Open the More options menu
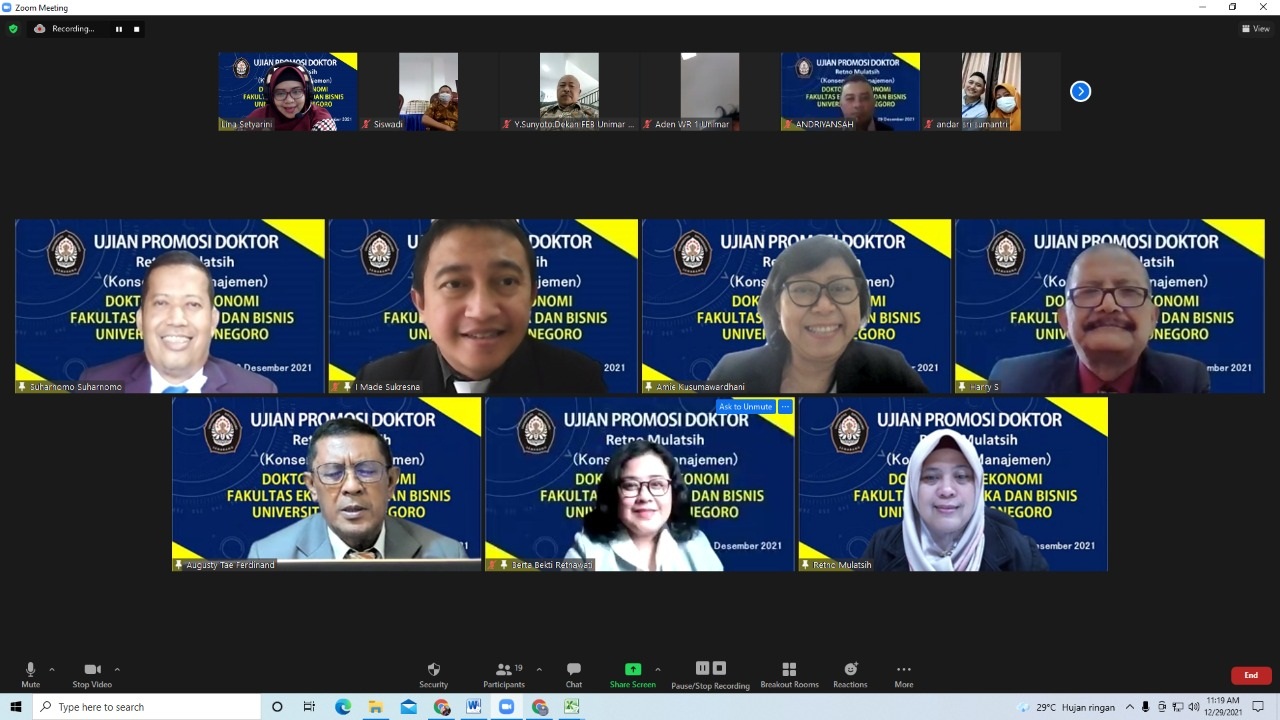The width and height of the screenshot is (1280, 720). pyautogui.click(x=903, y=674)
